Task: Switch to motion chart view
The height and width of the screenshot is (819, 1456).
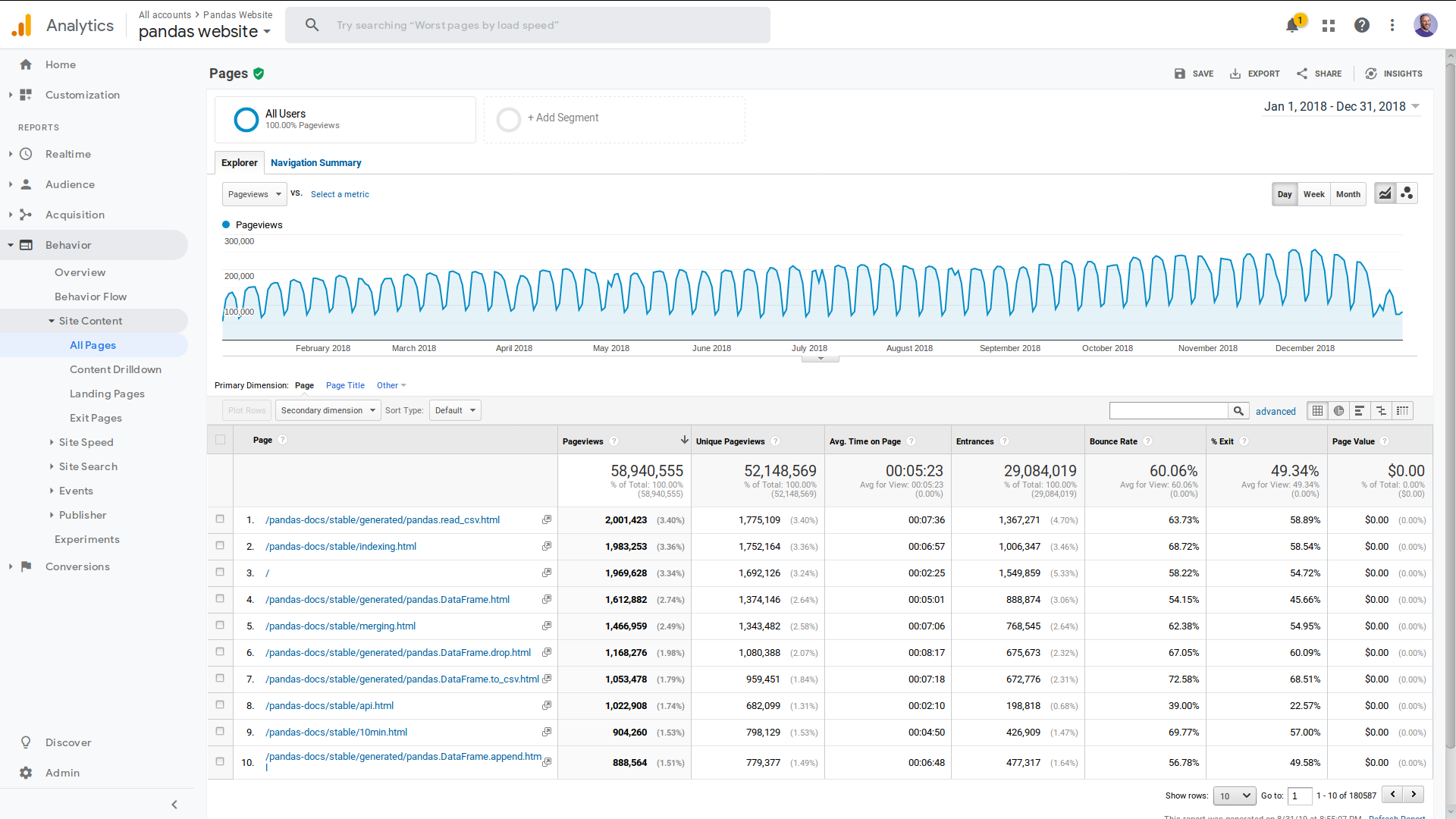Action: click(x=1407, y=193)
